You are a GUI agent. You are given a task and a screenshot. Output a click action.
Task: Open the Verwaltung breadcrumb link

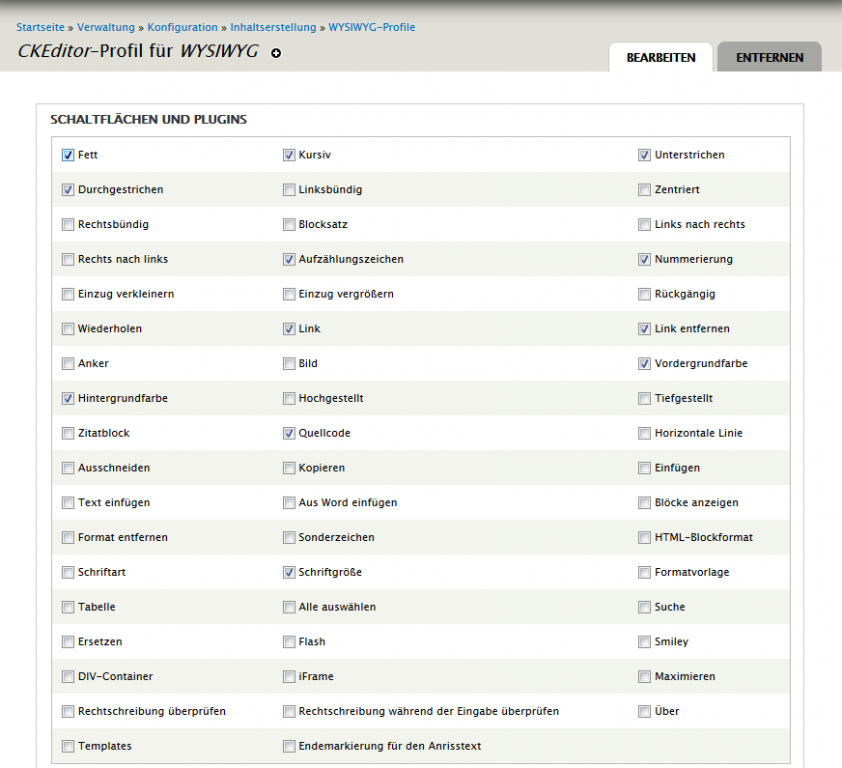107,27
